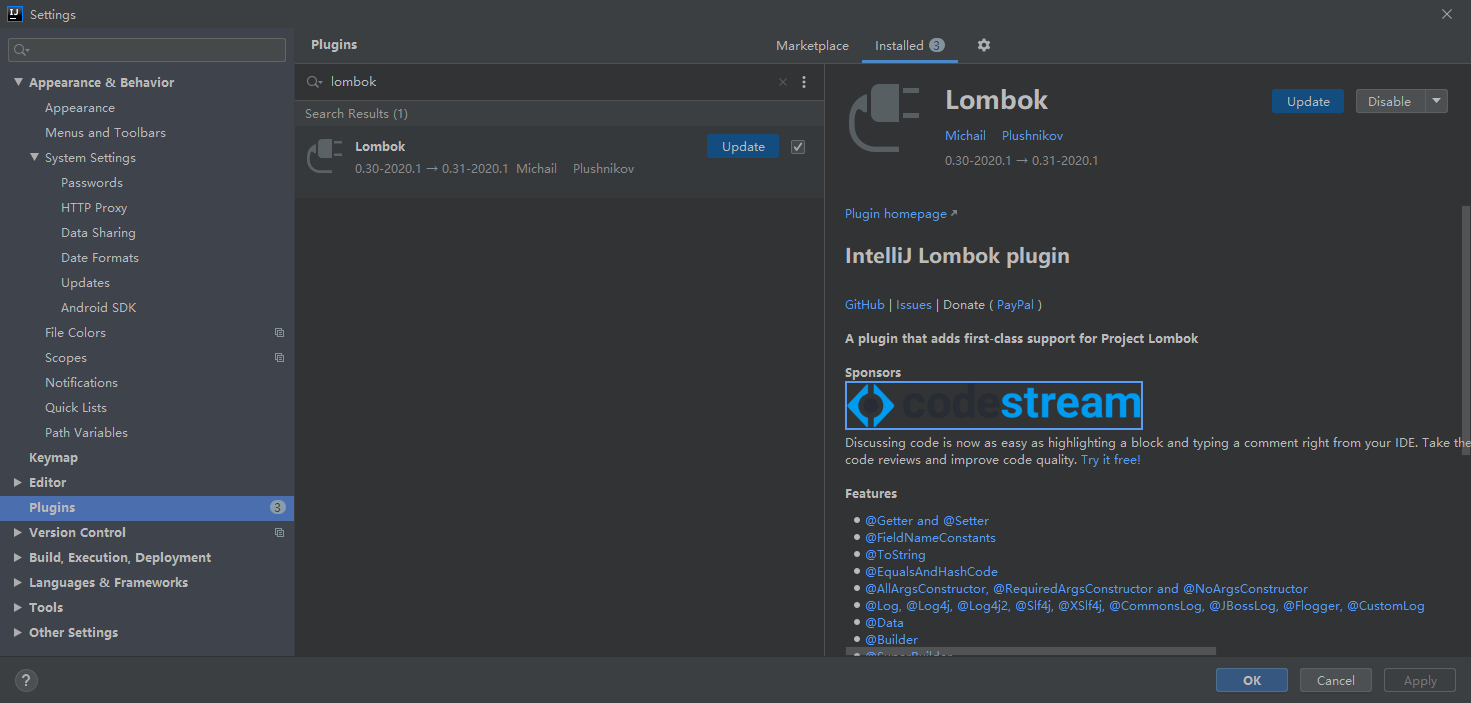Image resolution: width=1471 pixels, height=703 pixels.
Task: Click the large Lombok plugin logo
Action: pyautogui.click(x=884, y=120)
